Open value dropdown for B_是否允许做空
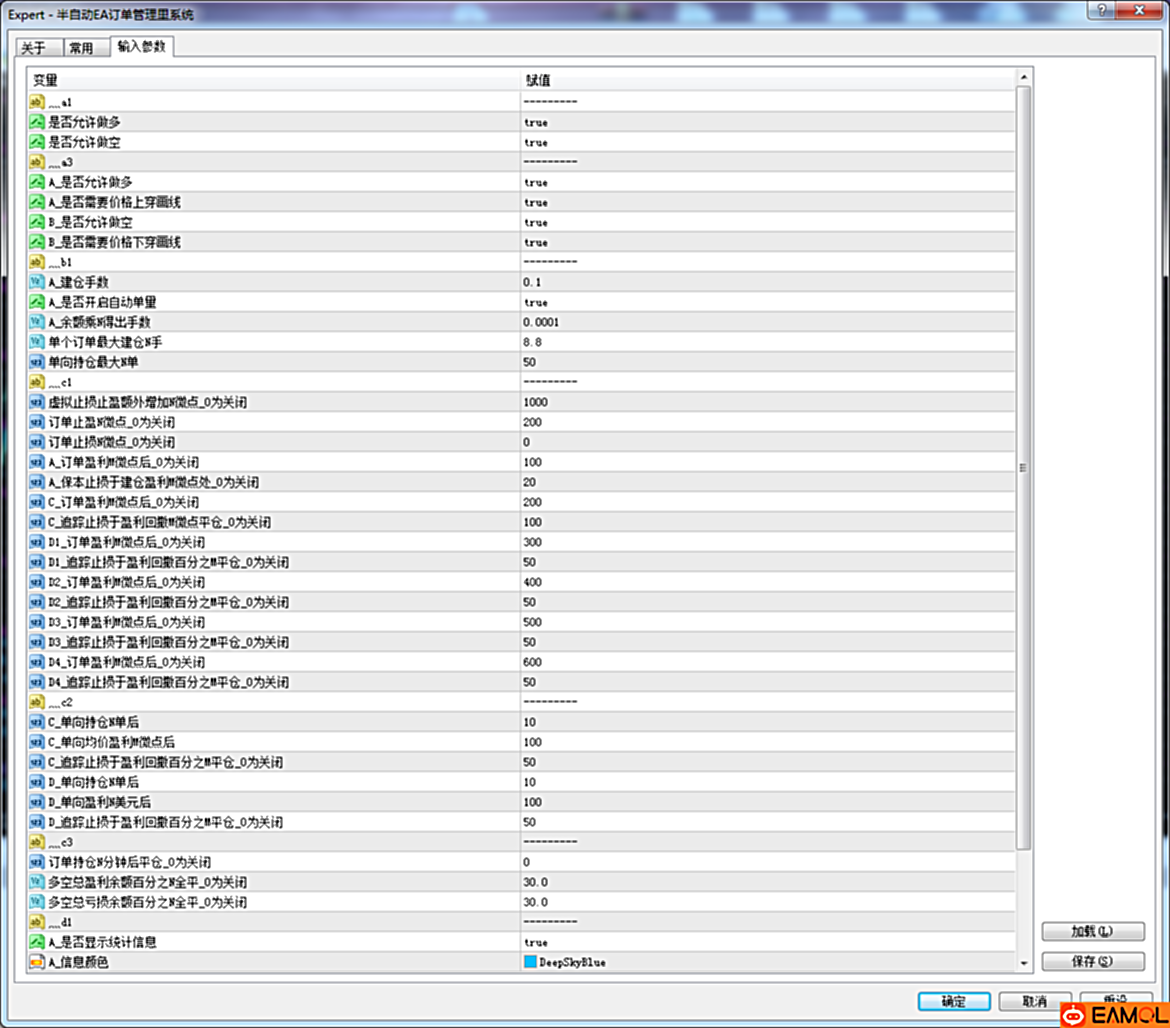Image resolution: width=1170 pixels, height=1028 pixels. point(536,222)
